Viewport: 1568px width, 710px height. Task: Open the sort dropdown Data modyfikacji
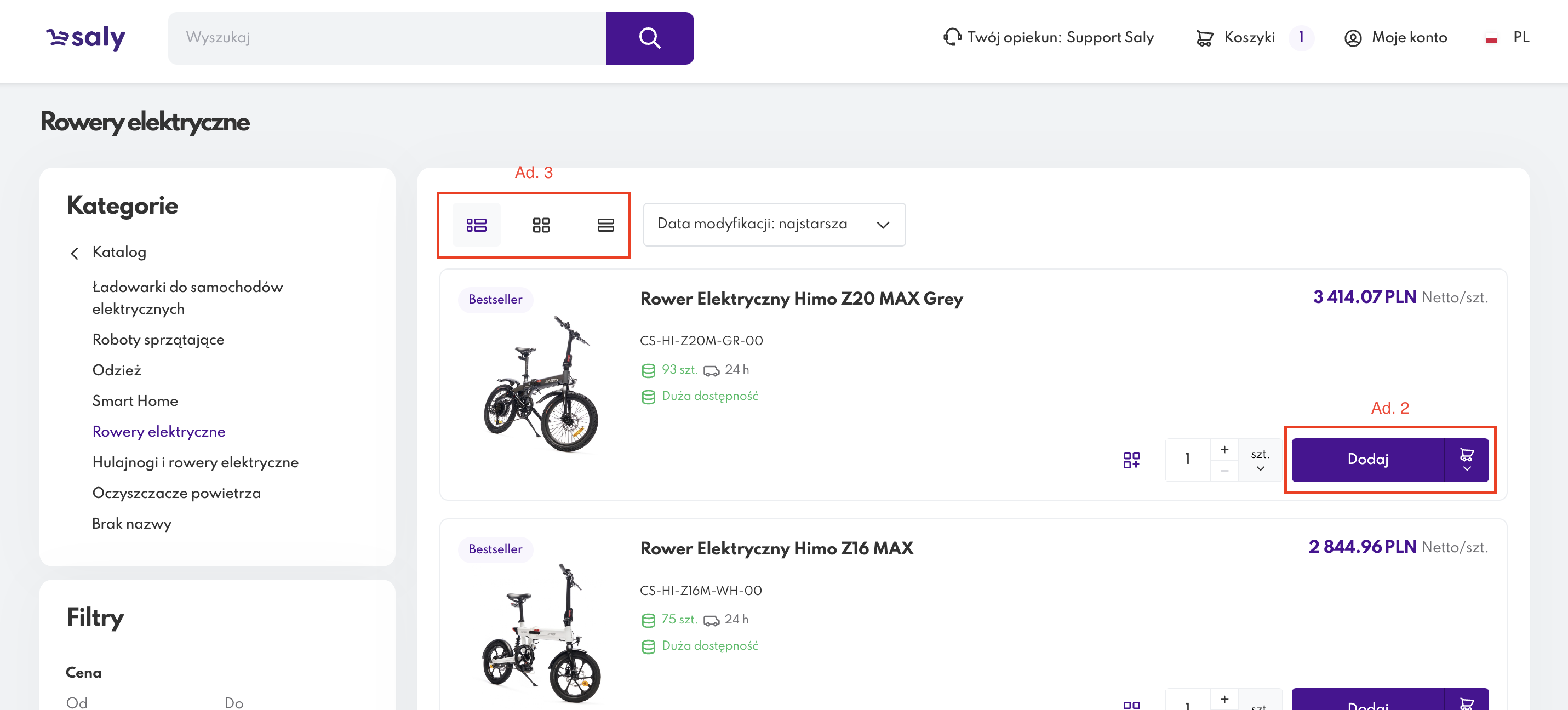click(x=774, y=225)
